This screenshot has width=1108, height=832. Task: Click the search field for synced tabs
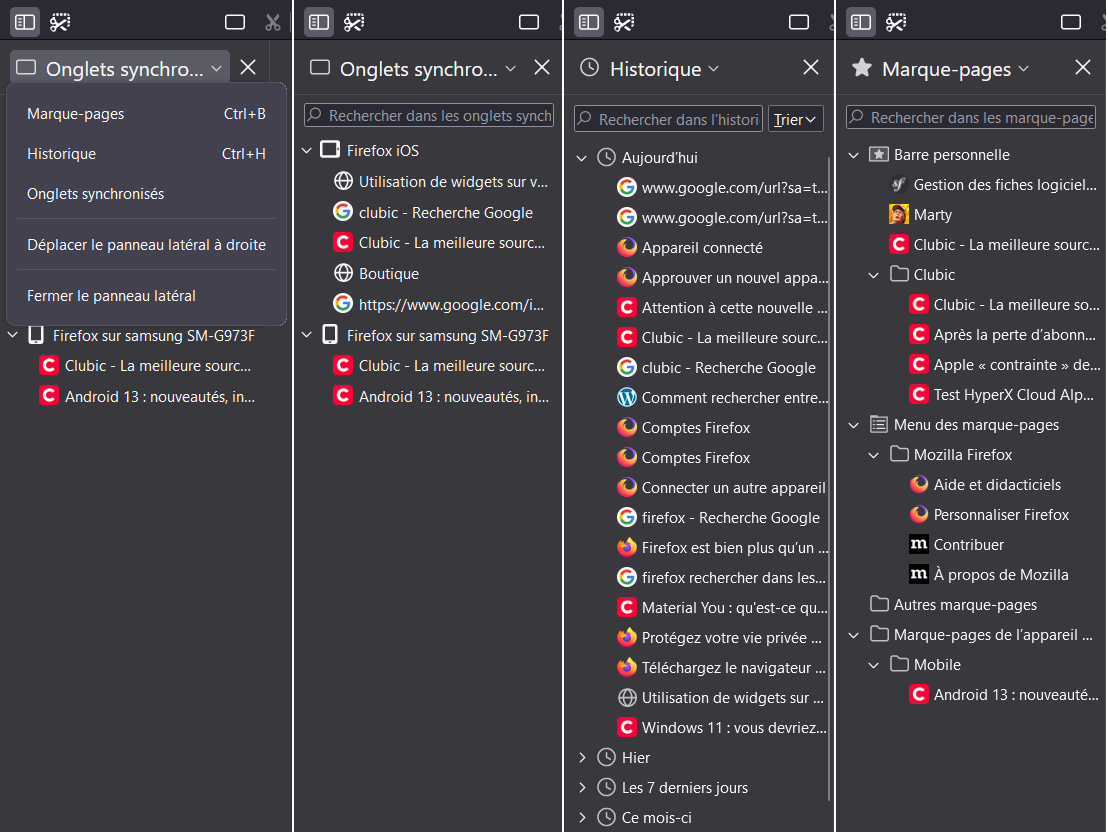coord(429,115)
